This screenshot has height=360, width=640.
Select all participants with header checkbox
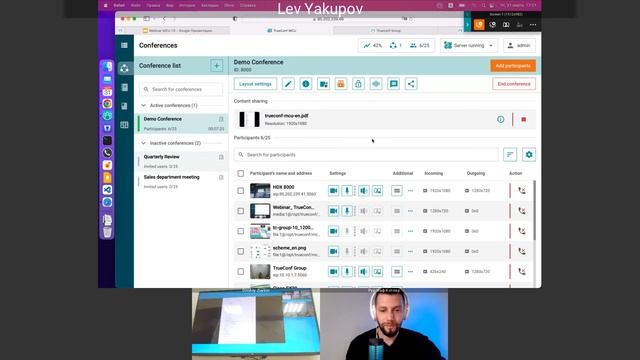click(241, 173)
